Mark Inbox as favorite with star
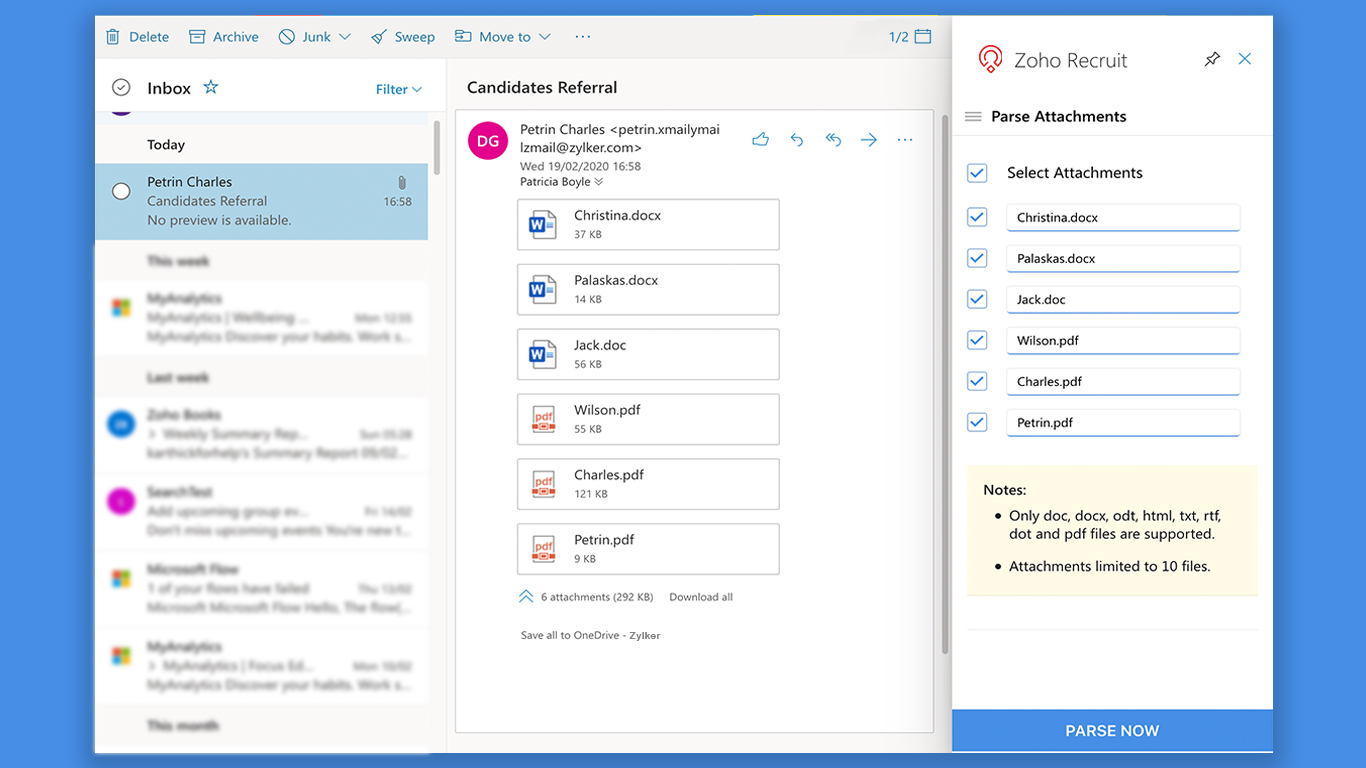Image resolution: width=1366 pixels, height=768 pixels. point(211,88)
